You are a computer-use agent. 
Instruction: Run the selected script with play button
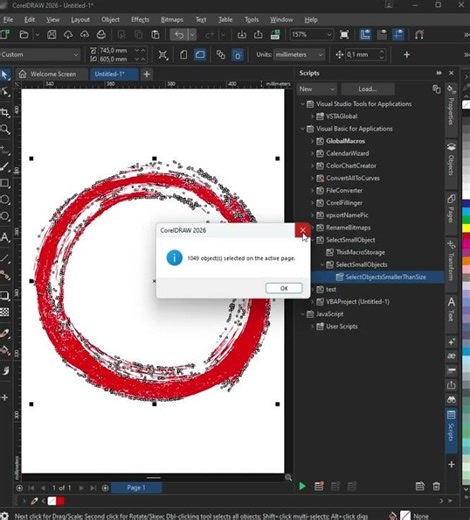[x=302, y=486]
